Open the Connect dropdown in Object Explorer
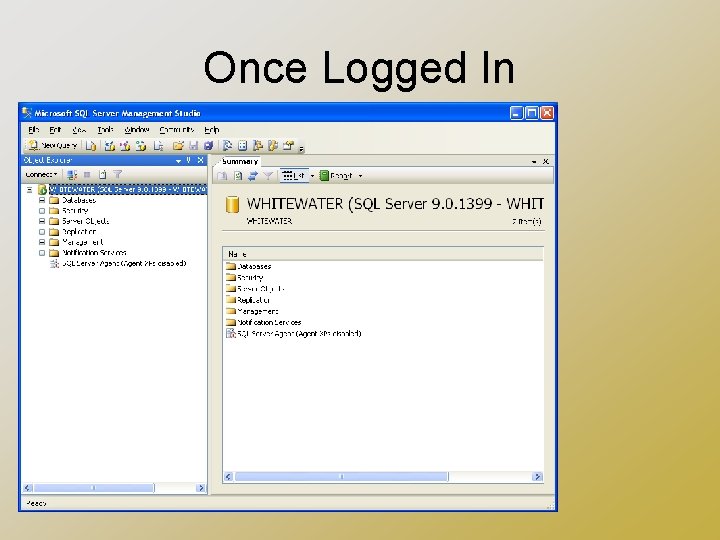 (x=41, y=174)
